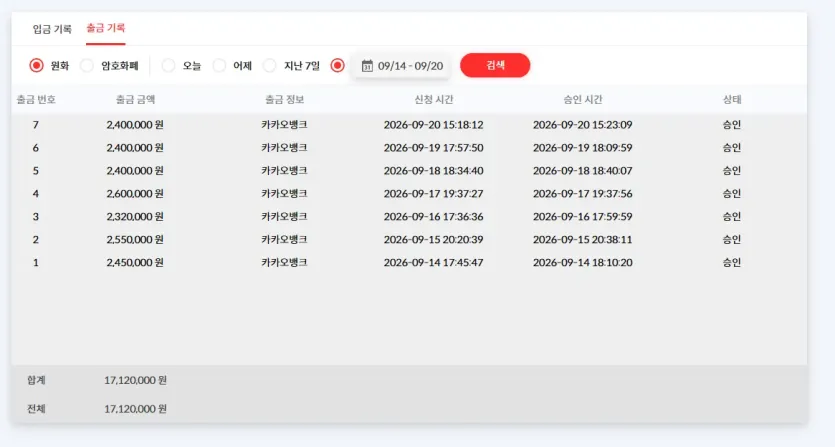Click the 2,600,000 원 amount

click(x=135, y=193)
